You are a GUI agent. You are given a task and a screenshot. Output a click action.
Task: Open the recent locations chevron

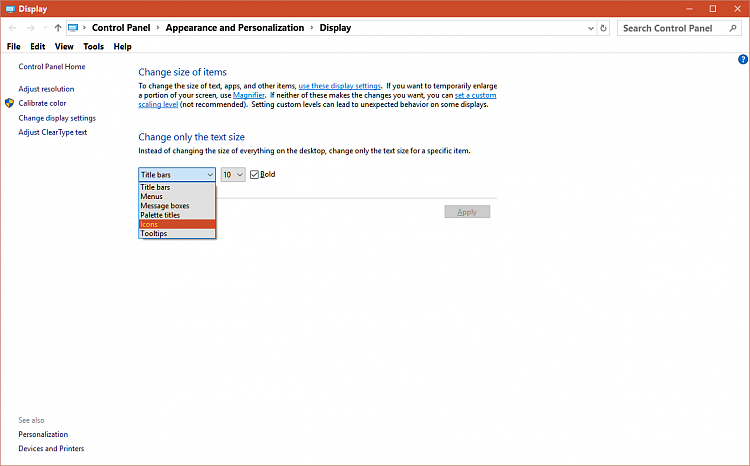(x=45, y=28)
